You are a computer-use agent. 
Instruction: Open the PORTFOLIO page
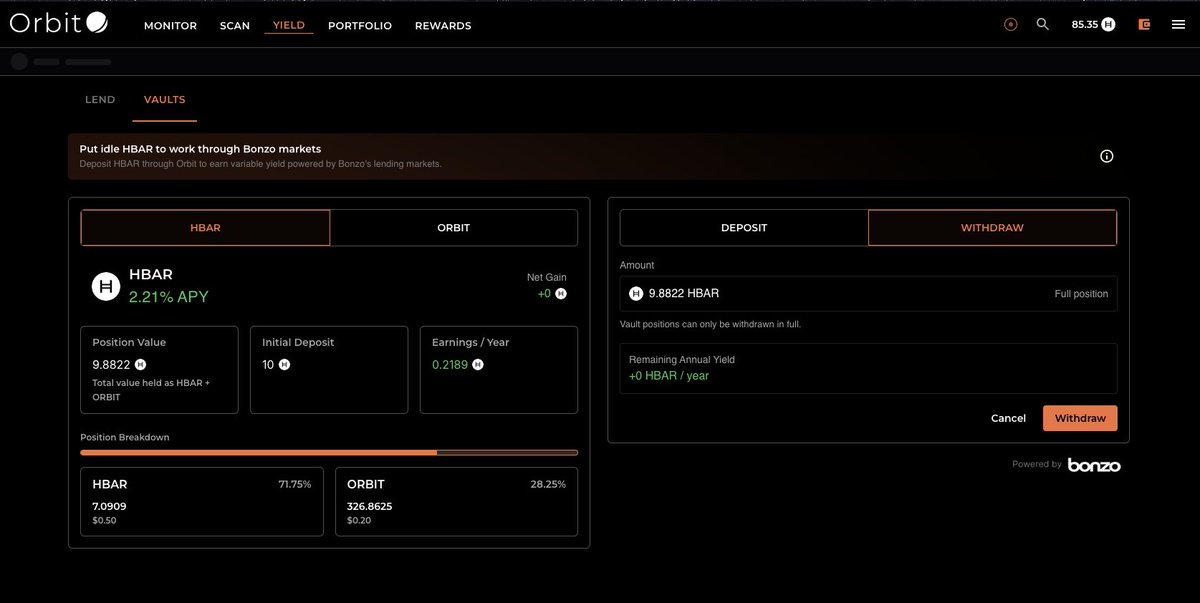[x=360, y=26]
